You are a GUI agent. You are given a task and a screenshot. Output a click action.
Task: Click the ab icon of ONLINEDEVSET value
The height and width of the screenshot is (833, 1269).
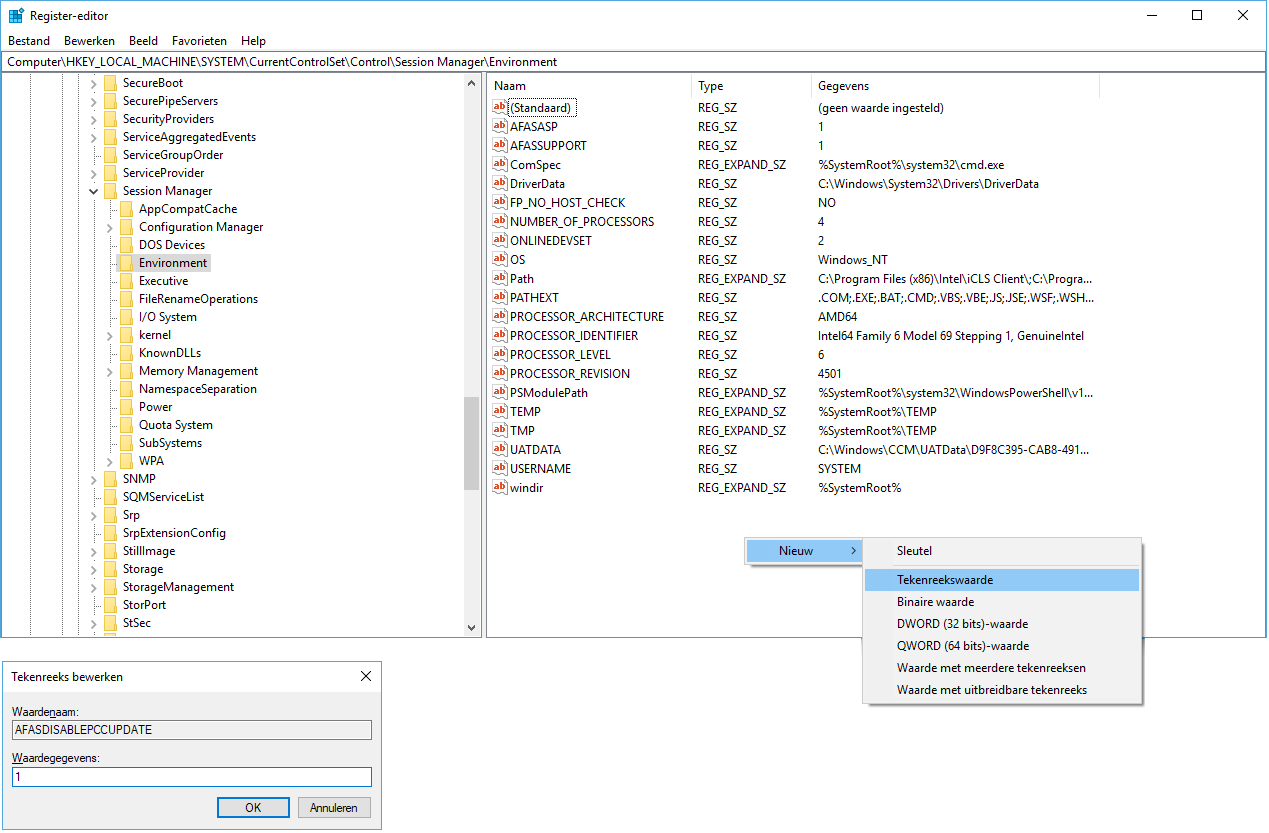pyautogui.click(x=501, y=240)
